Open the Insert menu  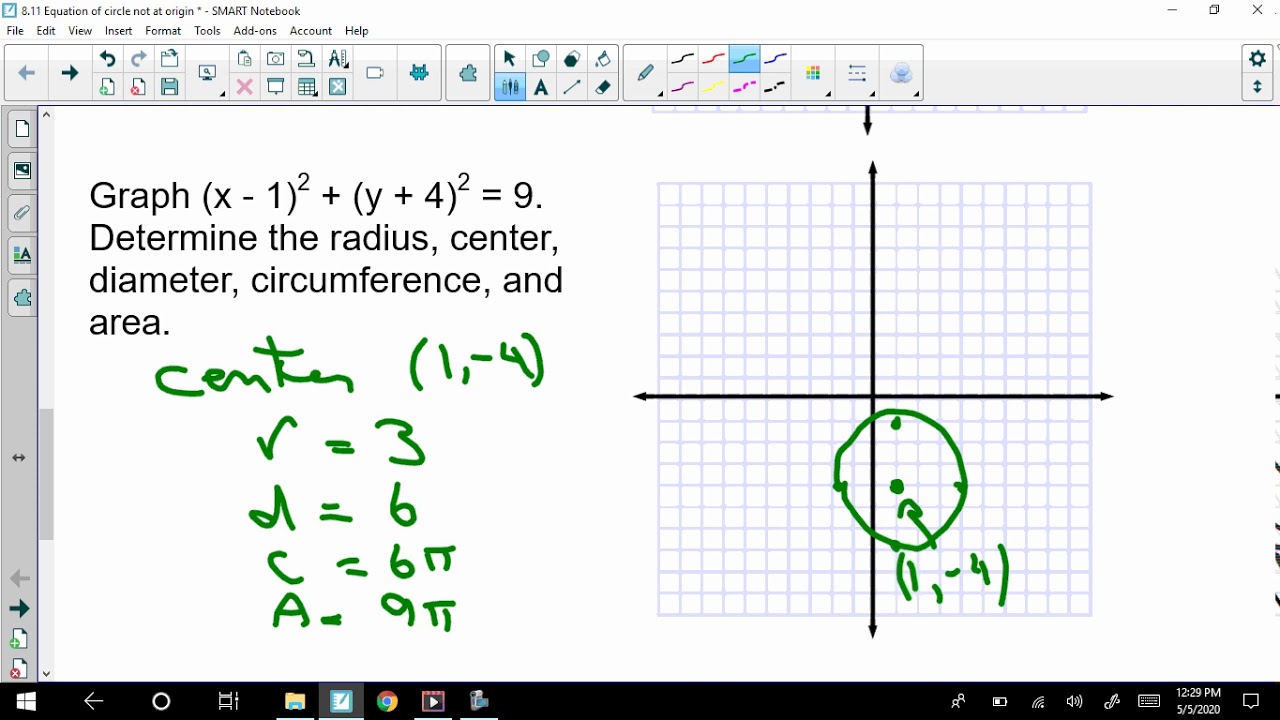click(x=118, y=31)
